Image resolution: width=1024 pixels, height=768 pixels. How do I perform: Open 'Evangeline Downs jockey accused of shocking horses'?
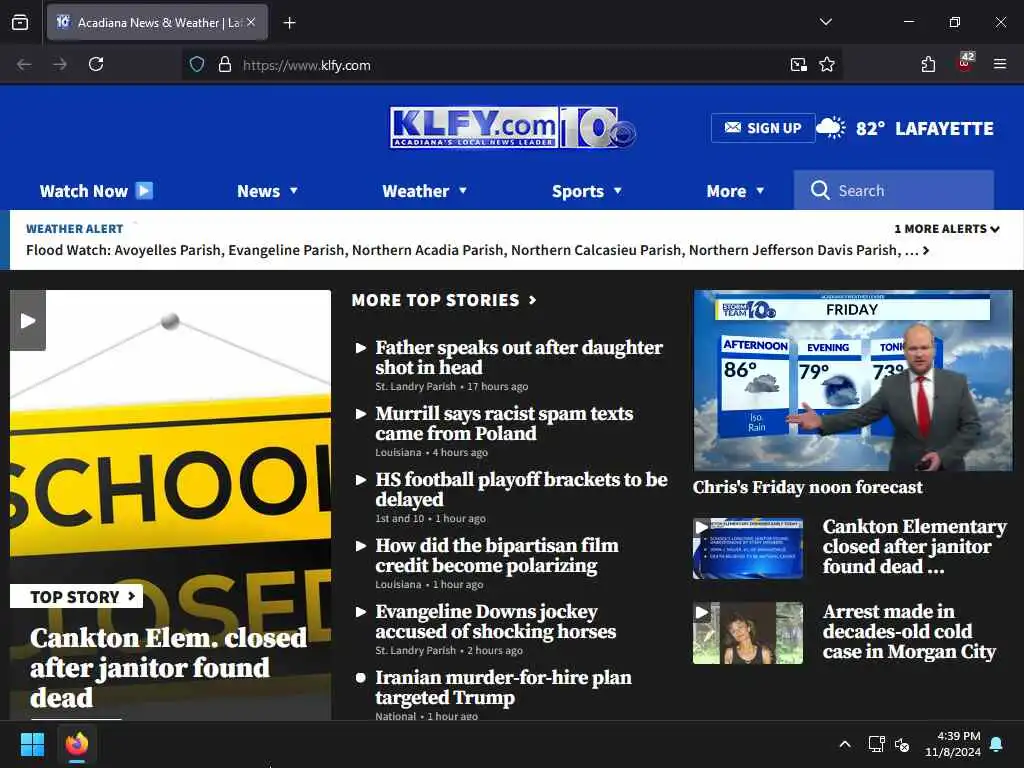click(x=495, y=621)
